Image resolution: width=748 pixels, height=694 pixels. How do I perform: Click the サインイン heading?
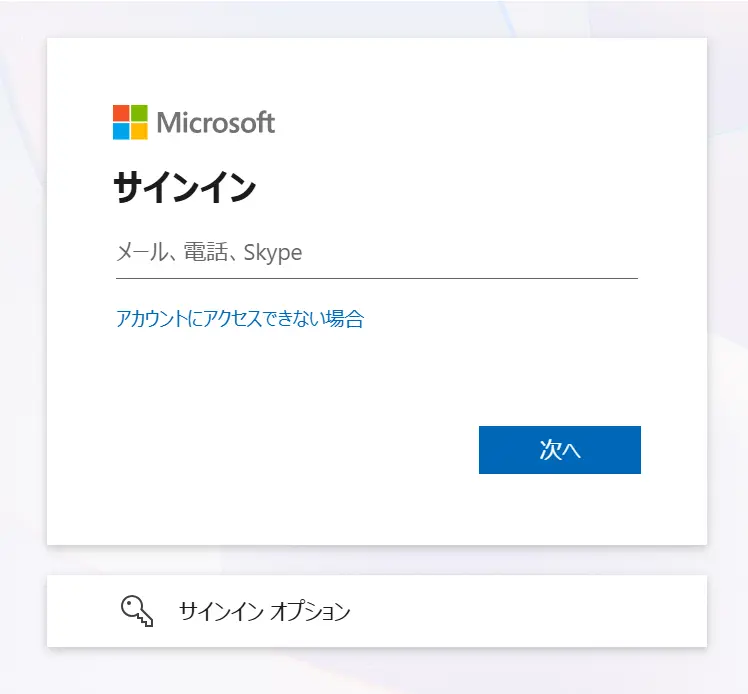pos(185,188)
